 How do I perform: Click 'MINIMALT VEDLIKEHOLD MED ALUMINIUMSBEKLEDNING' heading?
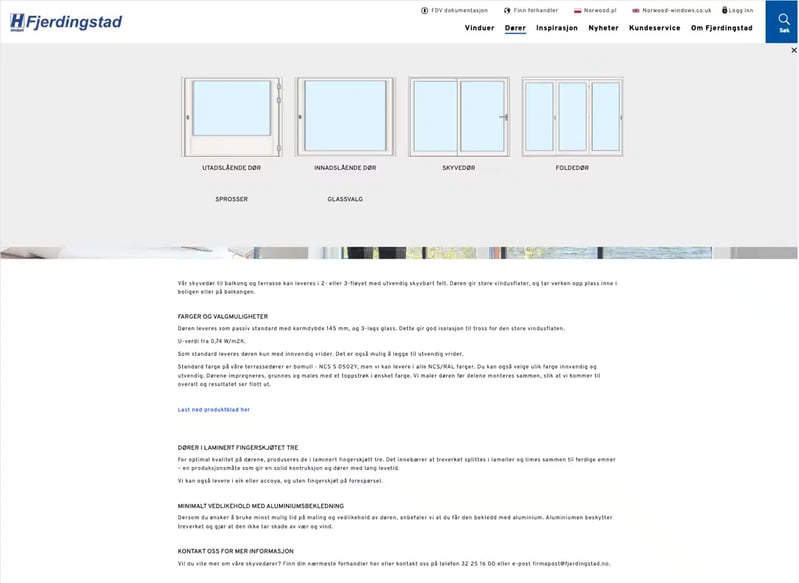[260, 506]
